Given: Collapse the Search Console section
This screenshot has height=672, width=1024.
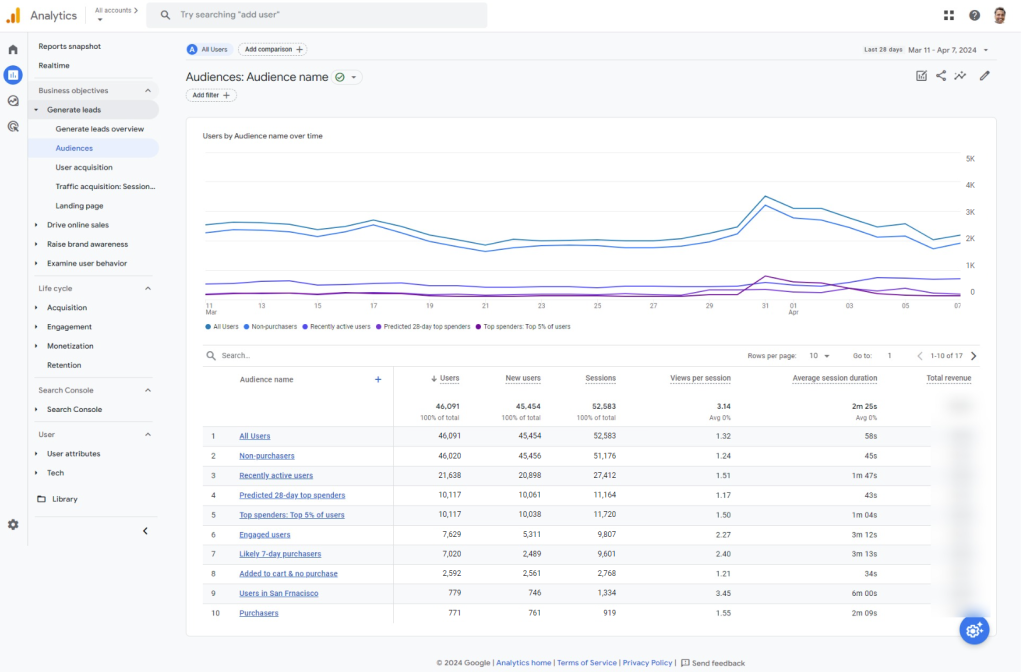Looking at the screenshot, I should point(148,391).
